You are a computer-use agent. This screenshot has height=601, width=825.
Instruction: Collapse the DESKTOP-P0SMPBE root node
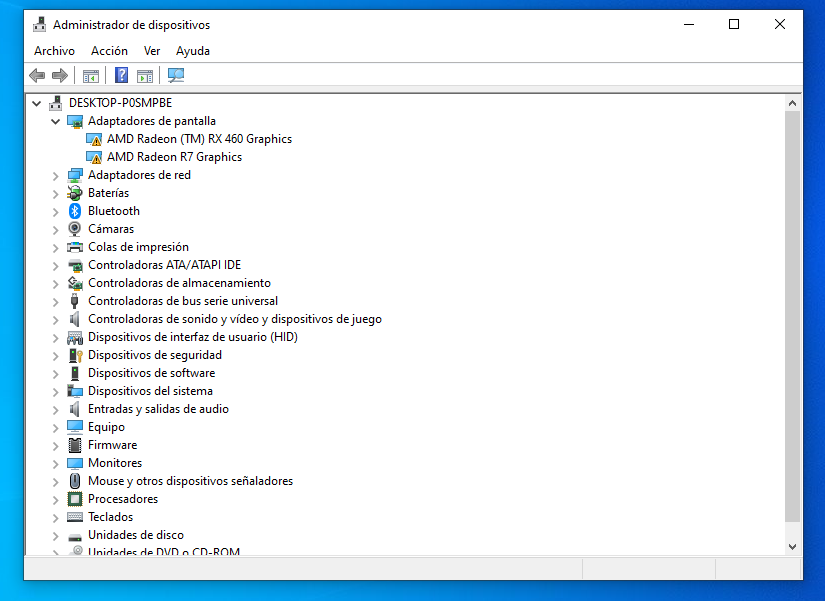coord(37,103)
